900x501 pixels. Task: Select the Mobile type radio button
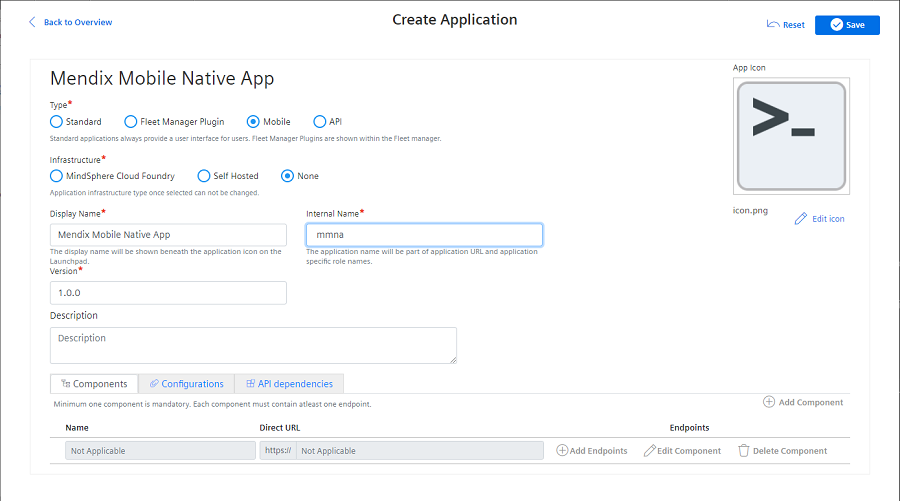(253, 122)
